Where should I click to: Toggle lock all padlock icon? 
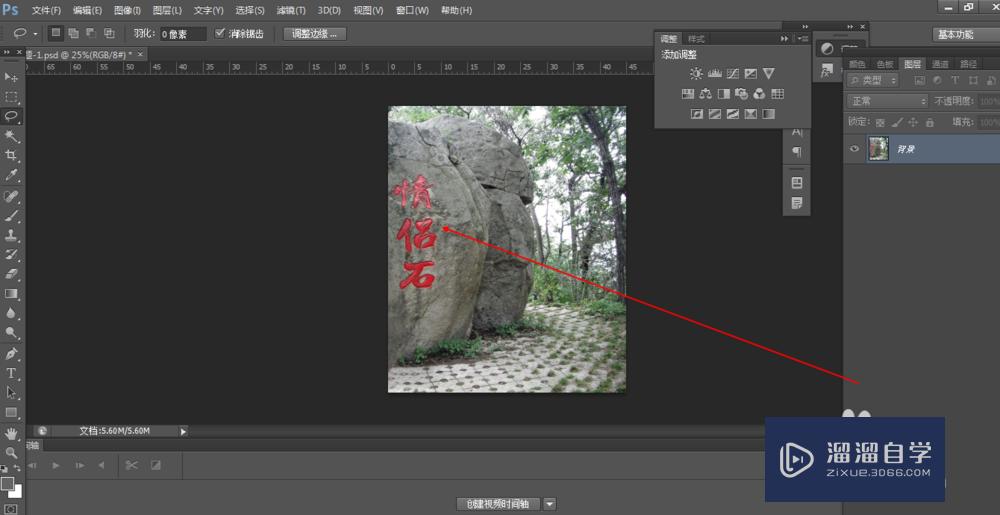click(929, 122)
